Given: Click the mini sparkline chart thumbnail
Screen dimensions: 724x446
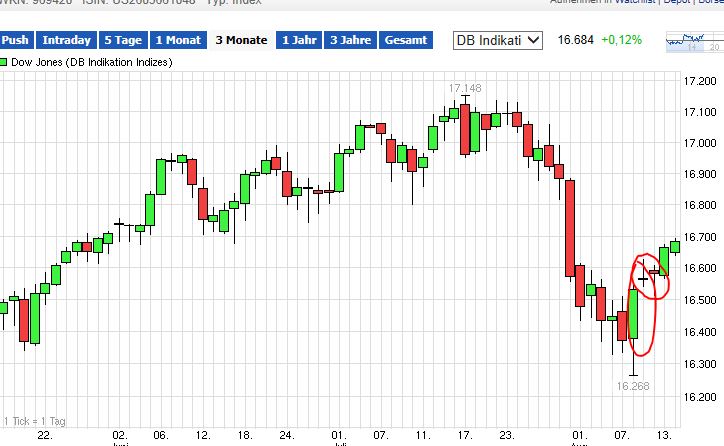Looking at the screenshot, I should pyautogui.click(x=694, y=42).
